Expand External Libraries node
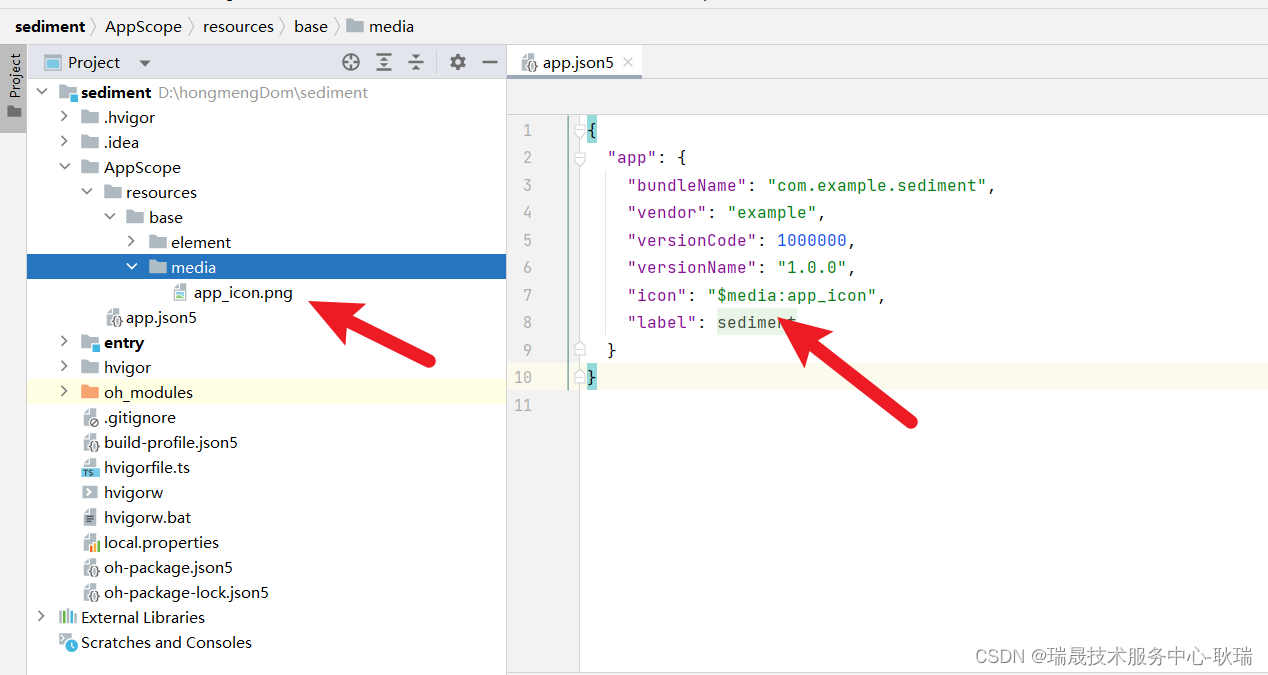Viewport: 1268px width, 675px height. [41, 618]
